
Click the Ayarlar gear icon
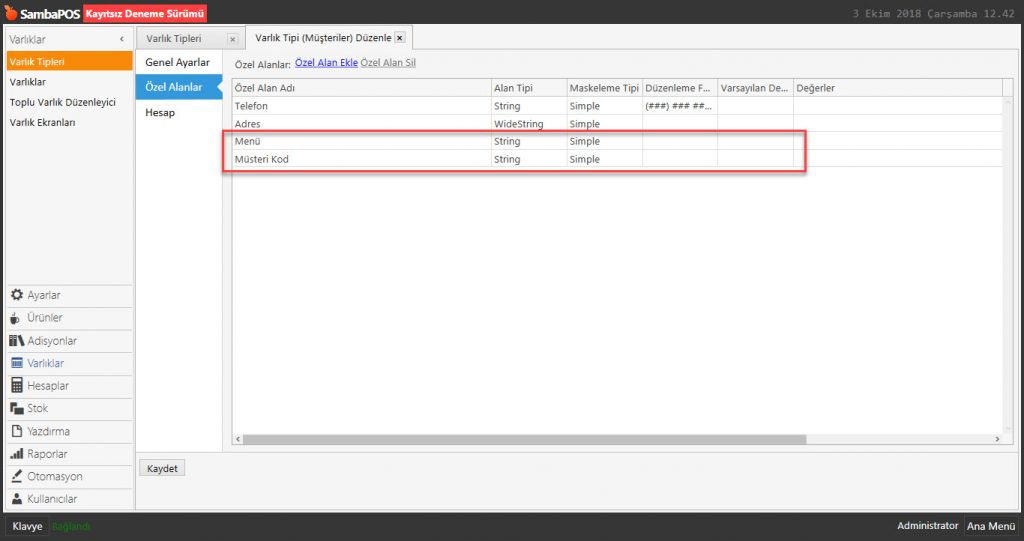17,295
